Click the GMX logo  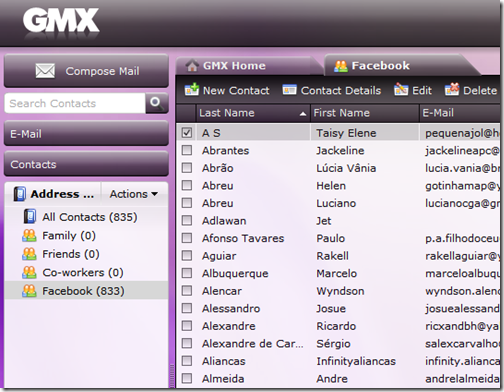[61, 20]
